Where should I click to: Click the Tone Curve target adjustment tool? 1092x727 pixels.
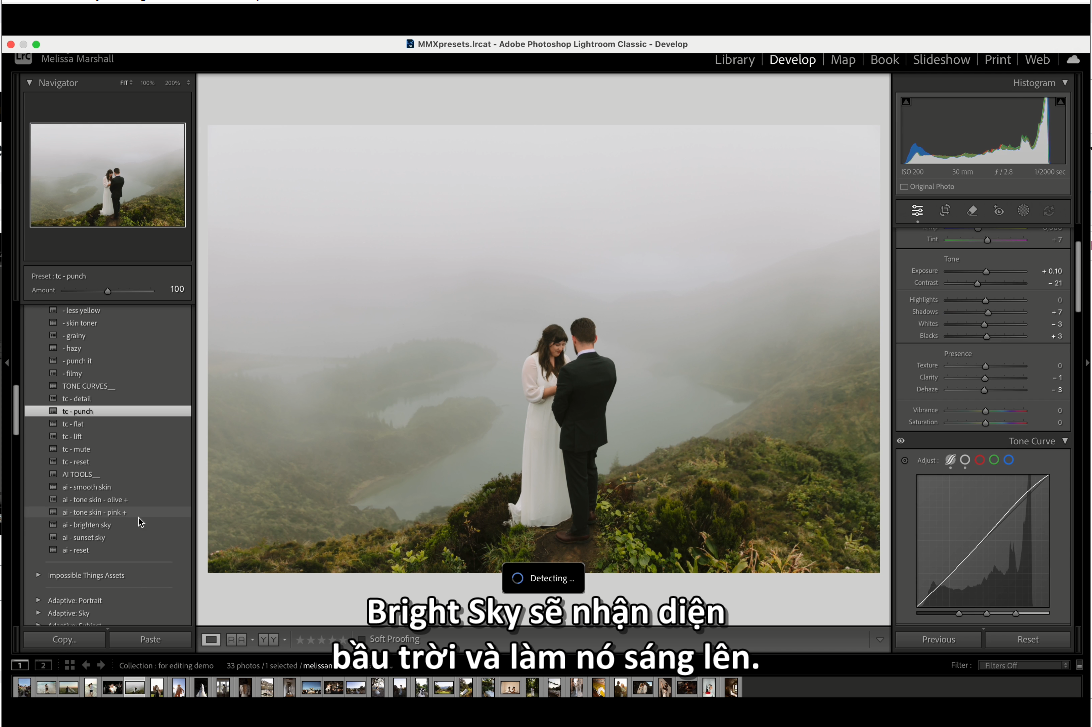point(905,460)
